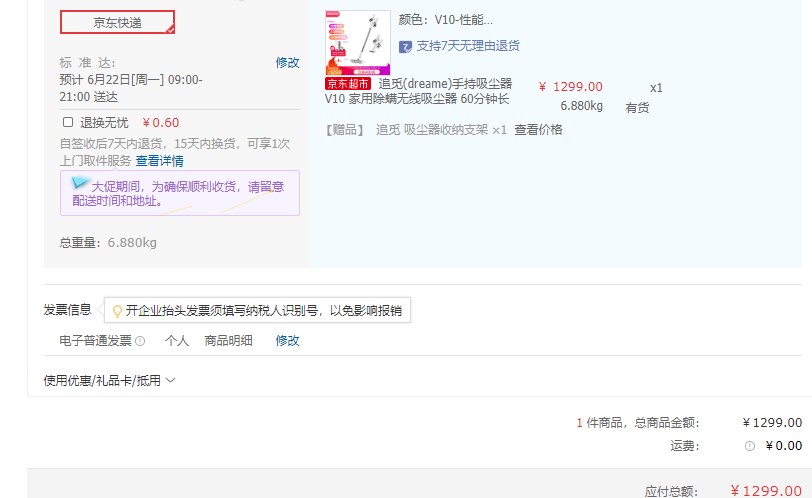Select the ¥1299.00 unit price
812x498 pixels.
571,86
